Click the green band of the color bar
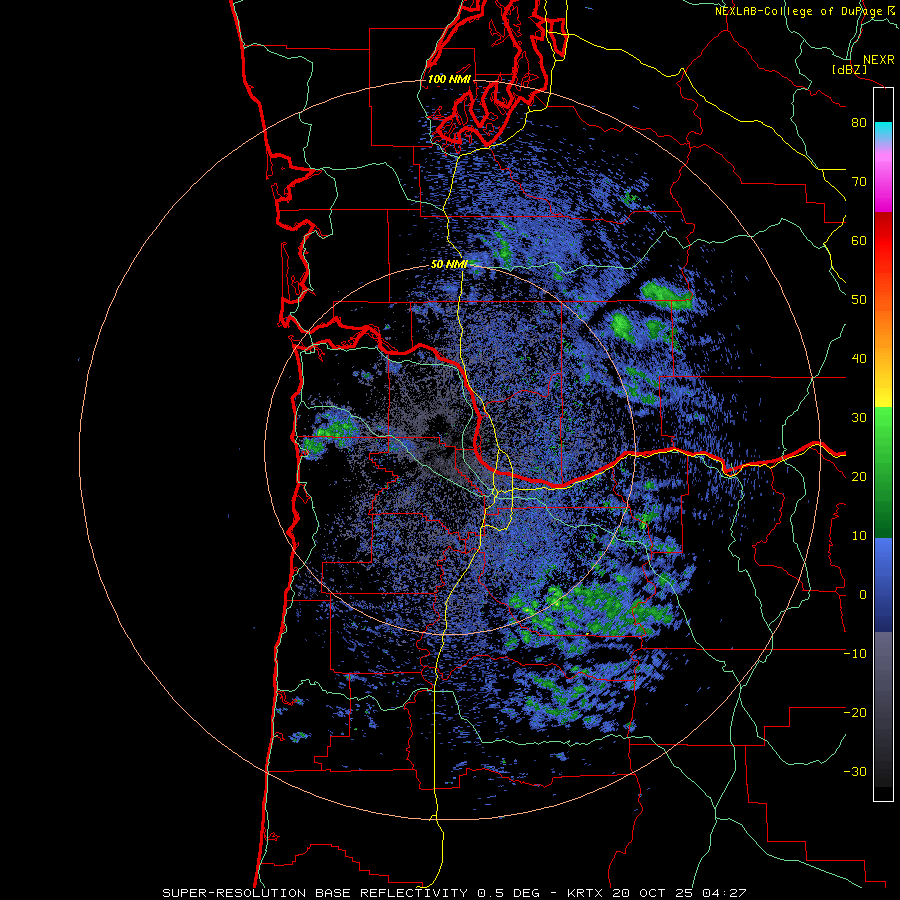 (x=883, y=472)
